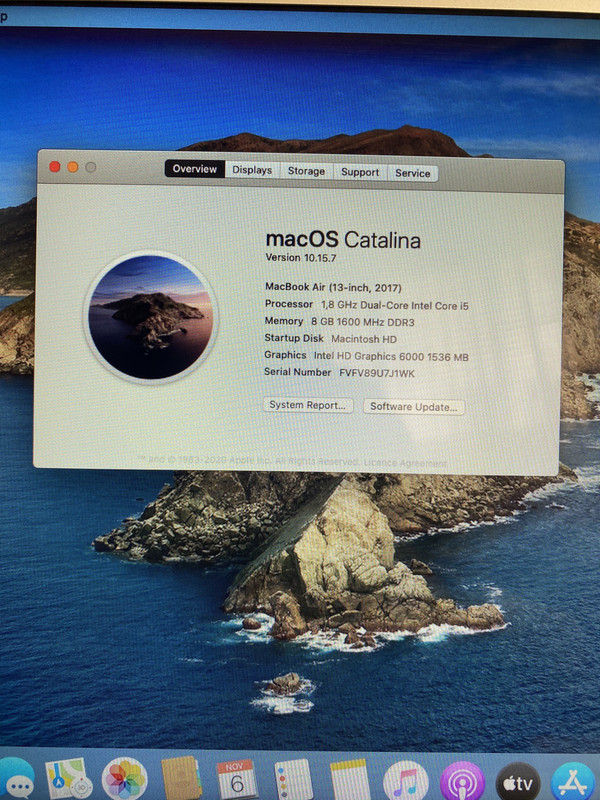Click the Software Update button
The image size is (600, 800).
[x=413, y=407]
